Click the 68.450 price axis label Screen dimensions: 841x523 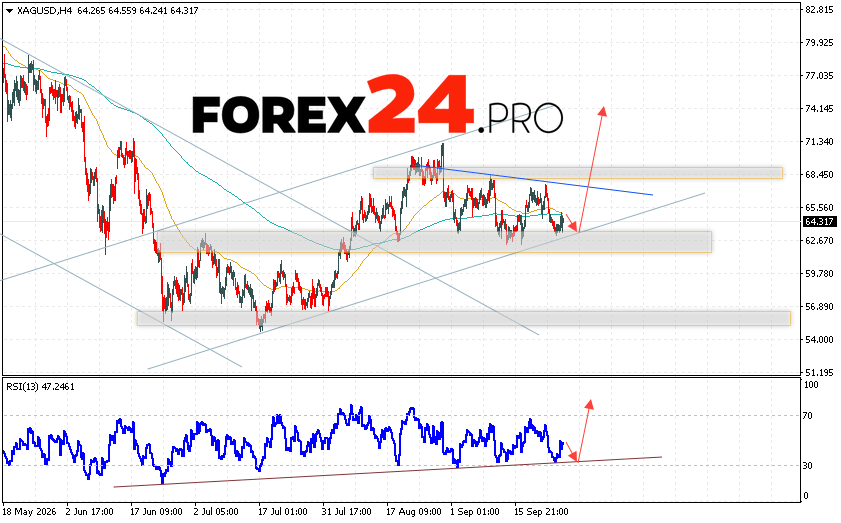pos(819,174)
